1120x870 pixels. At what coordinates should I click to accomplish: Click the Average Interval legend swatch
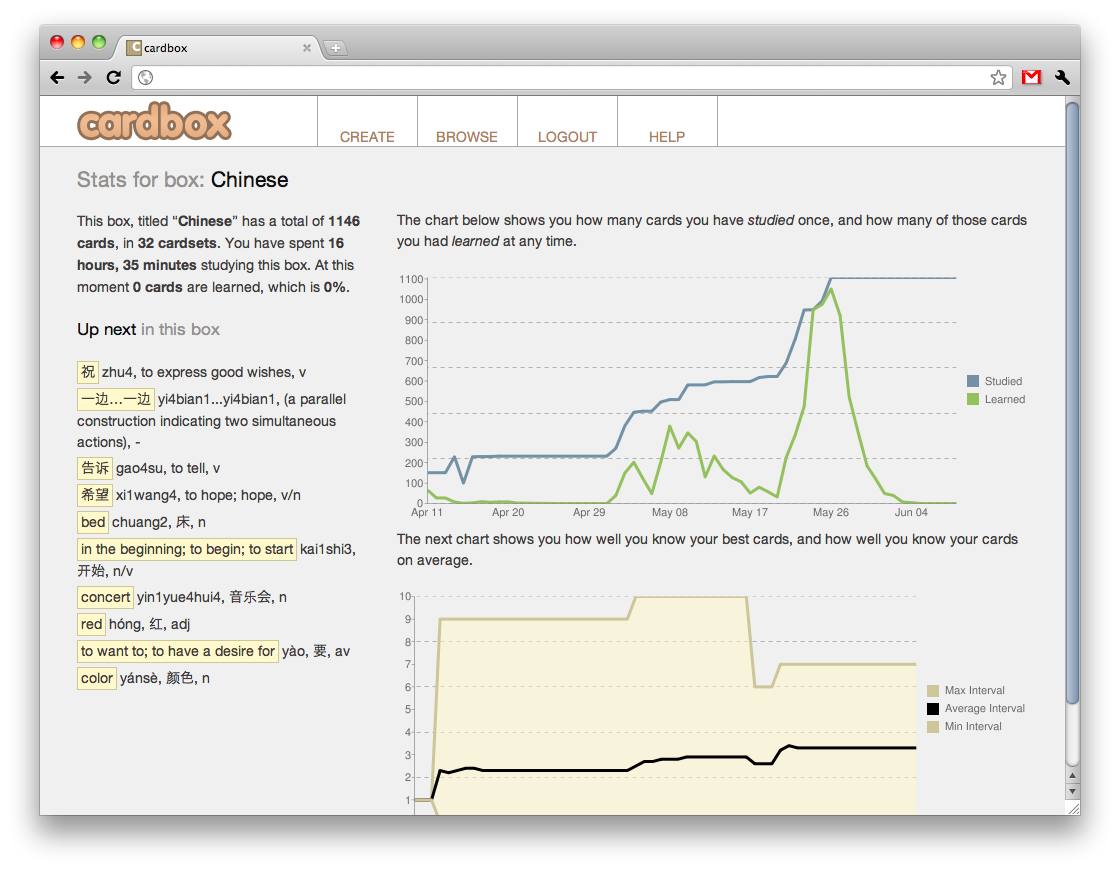click(933, 709)
